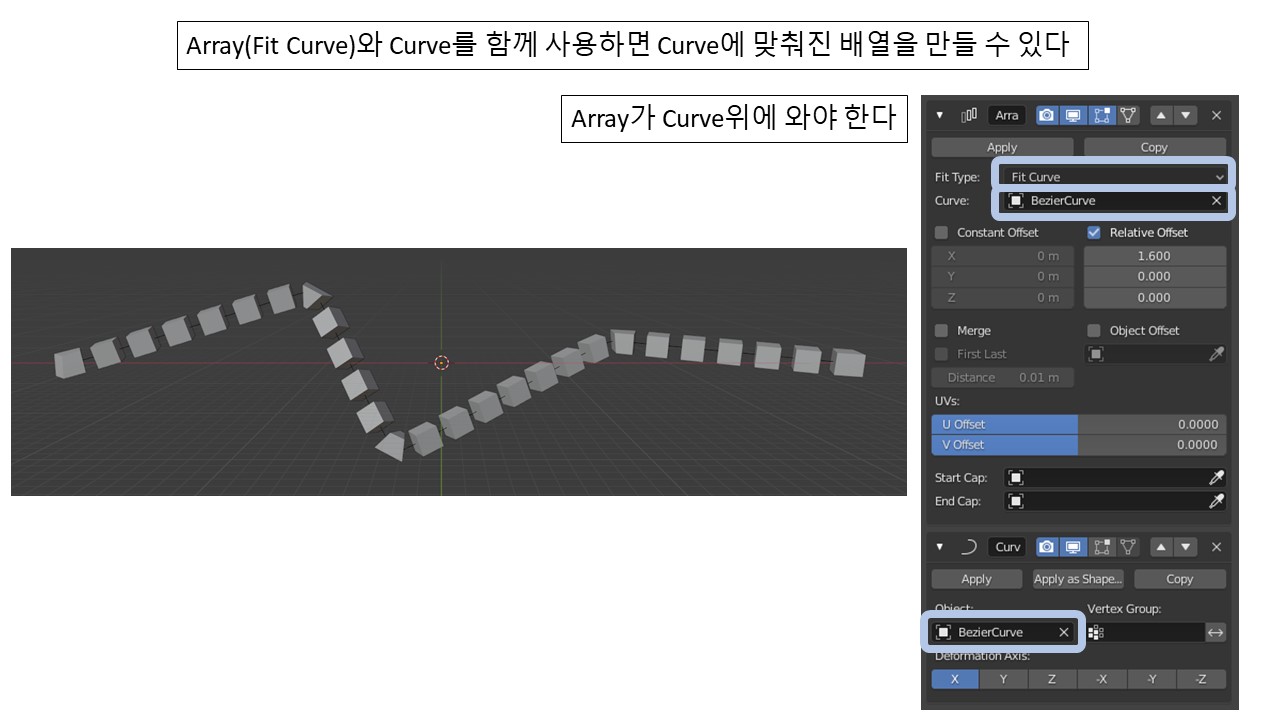
Task: Collapse the Curve modifier panel
Action: coord(938,547)
